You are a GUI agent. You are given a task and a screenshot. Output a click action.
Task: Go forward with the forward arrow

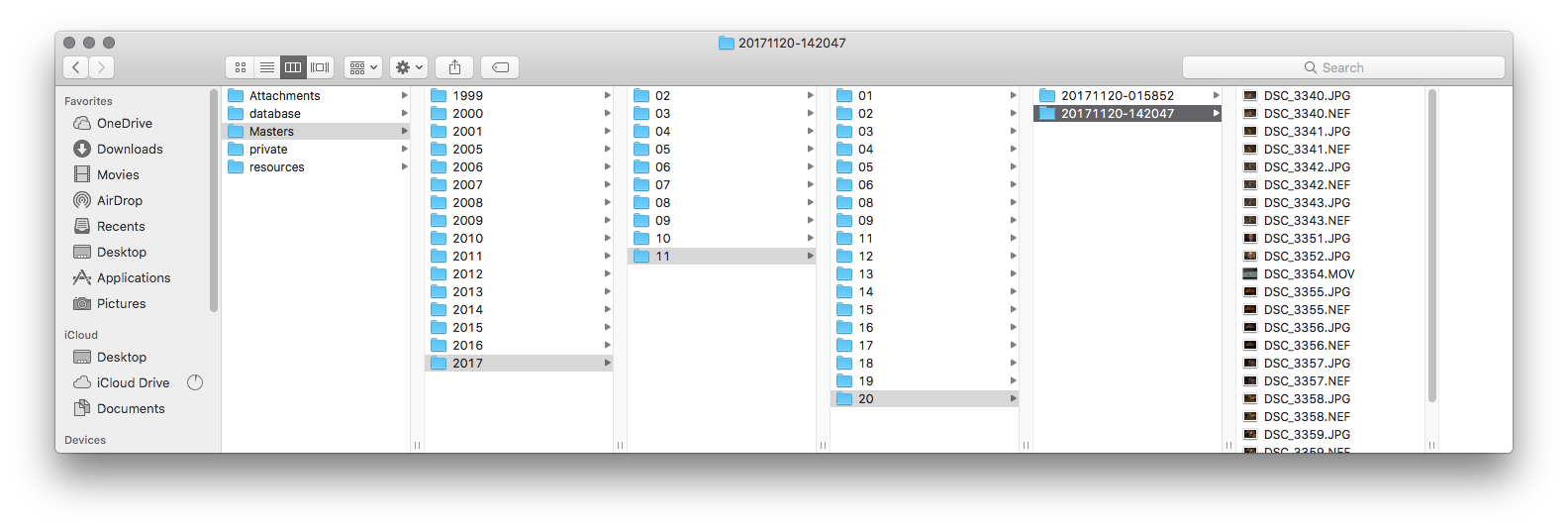[x=102, y=67]
